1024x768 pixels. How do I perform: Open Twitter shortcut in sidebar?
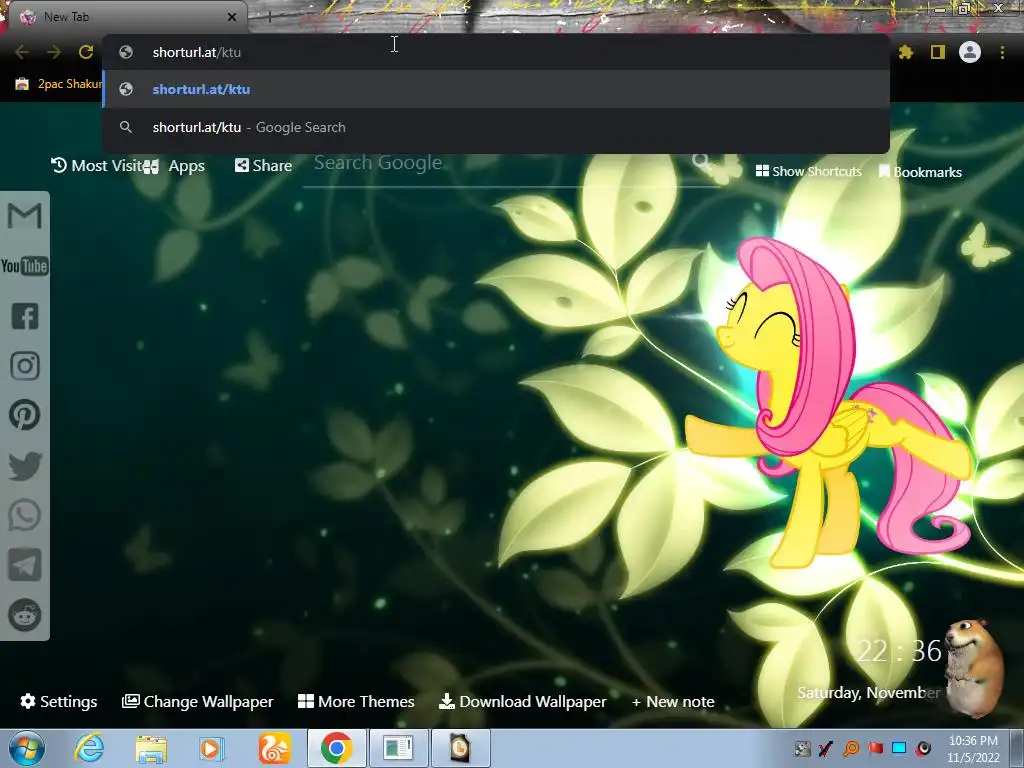25,466
